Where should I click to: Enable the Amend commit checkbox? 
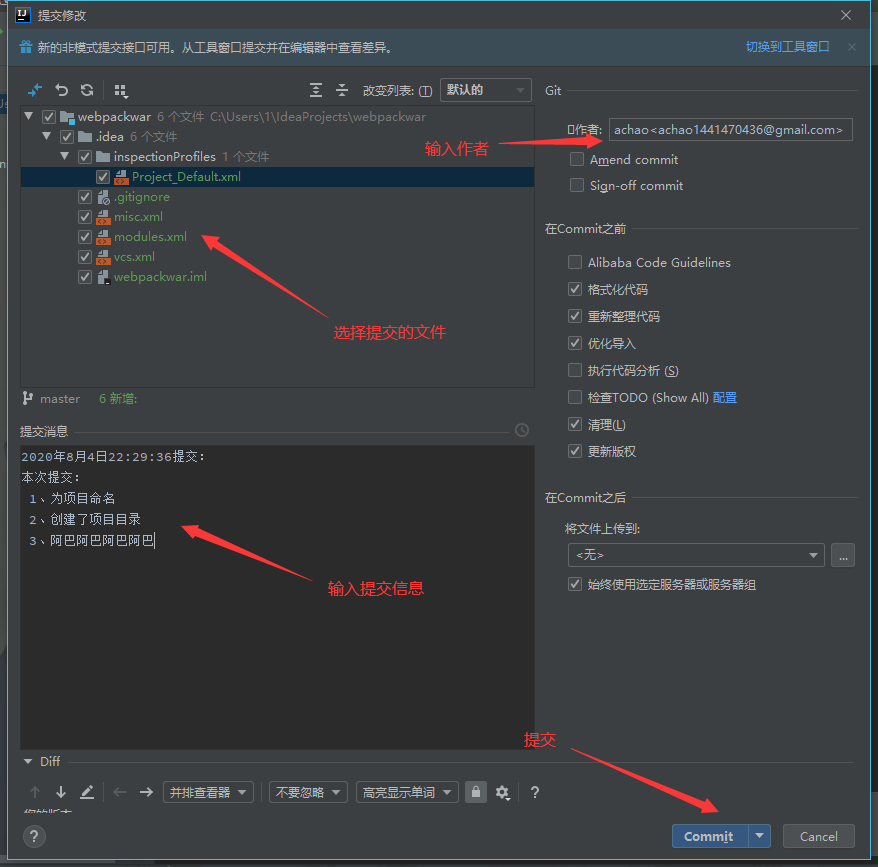pos(577,159)
